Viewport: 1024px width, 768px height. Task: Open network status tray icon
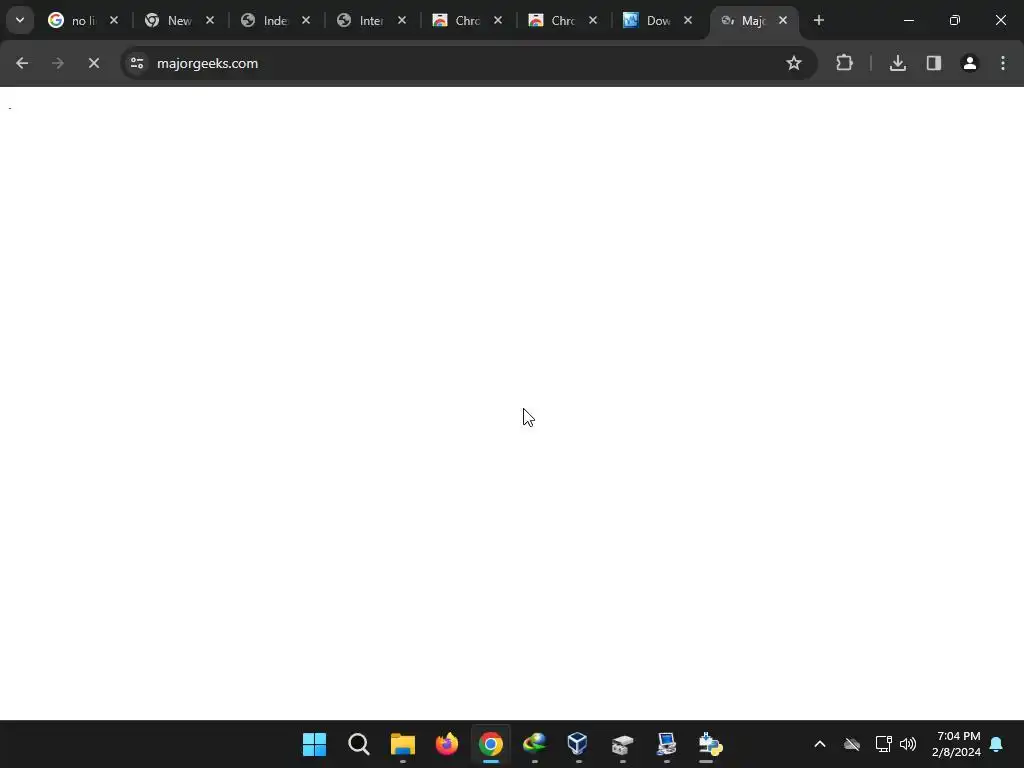(x=884, y=744)
